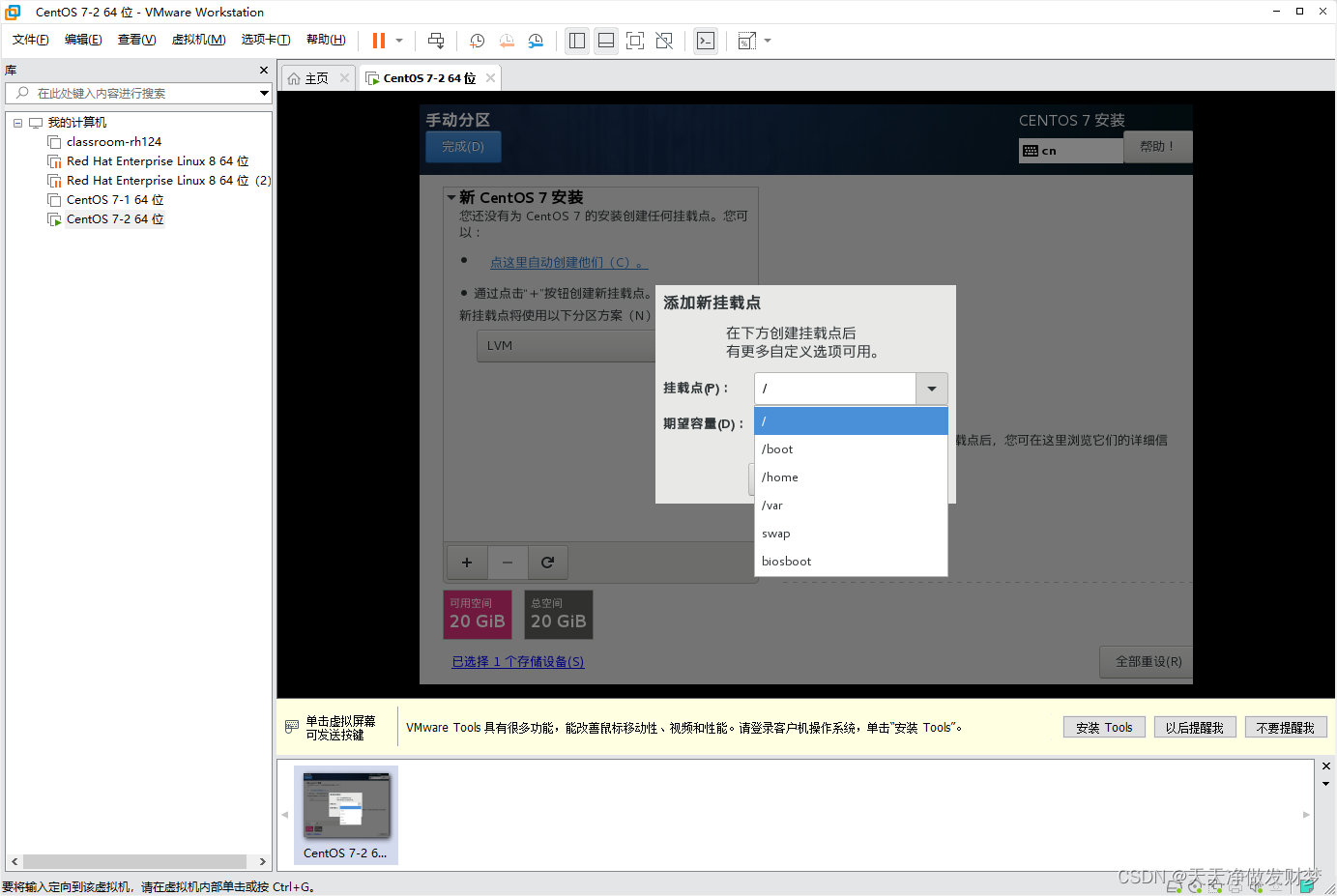Viewport: 1337px width, 896px height.
Task: Toggle the thumbnail bar view
Action: [x=606, y=41]
